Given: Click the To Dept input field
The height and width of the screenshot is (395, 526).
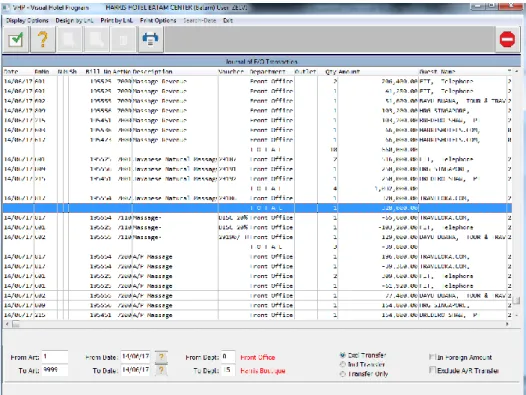Looking at the screenshot, I should pos(228,370).
